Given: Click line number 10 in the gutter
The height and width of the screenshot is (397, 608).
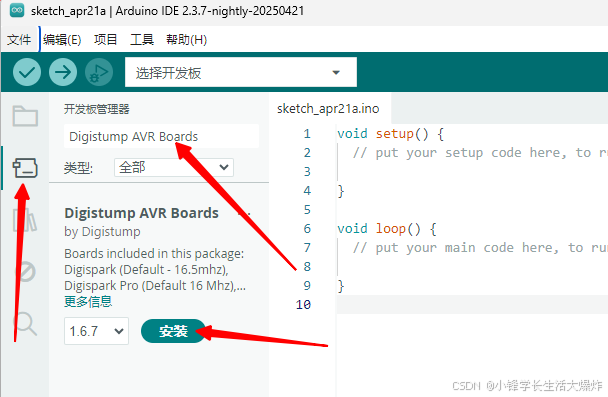Looking at the screenshot, I should pos(303,305).
